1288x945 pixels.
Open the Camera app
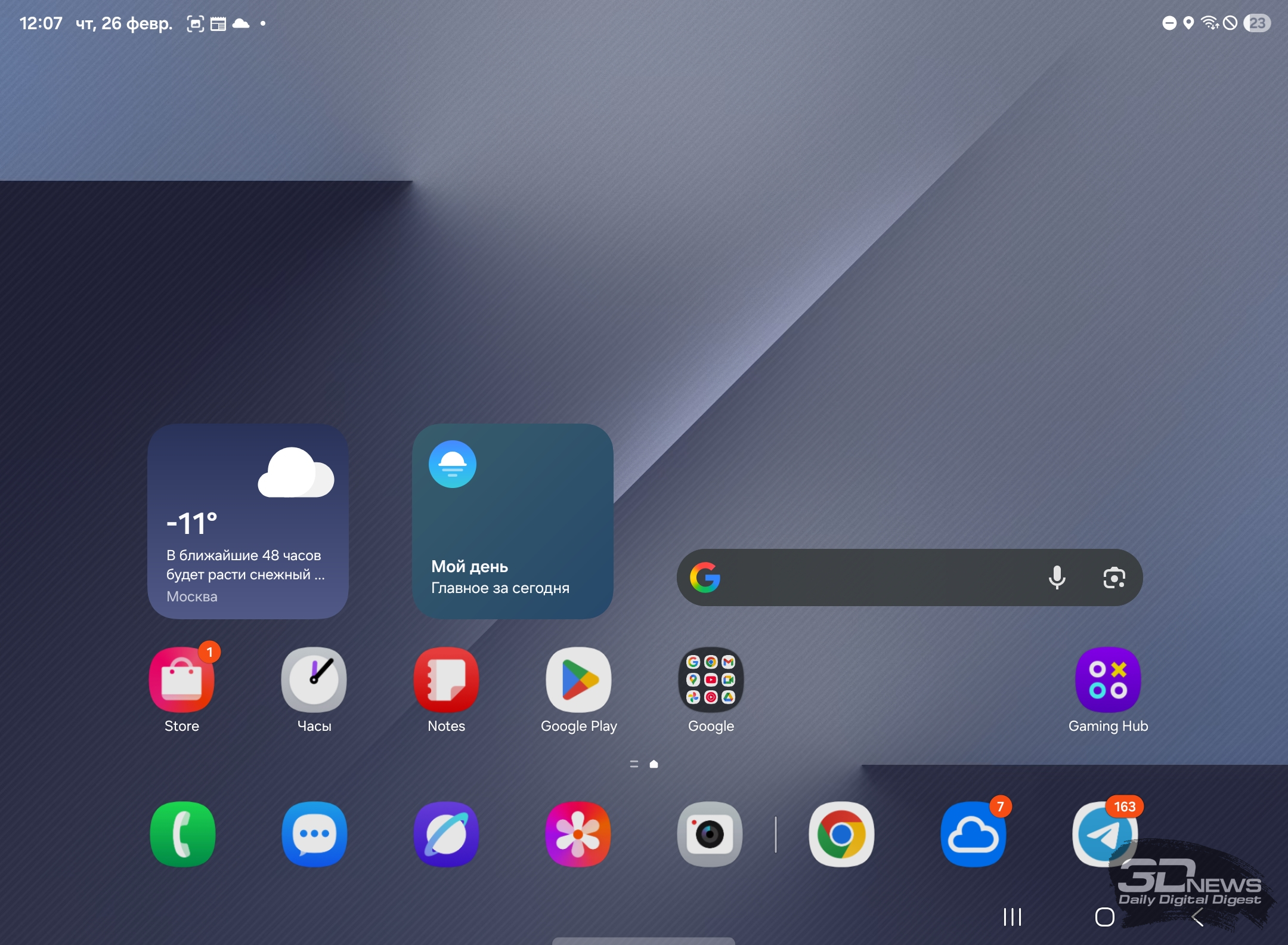tap(710, 834)
